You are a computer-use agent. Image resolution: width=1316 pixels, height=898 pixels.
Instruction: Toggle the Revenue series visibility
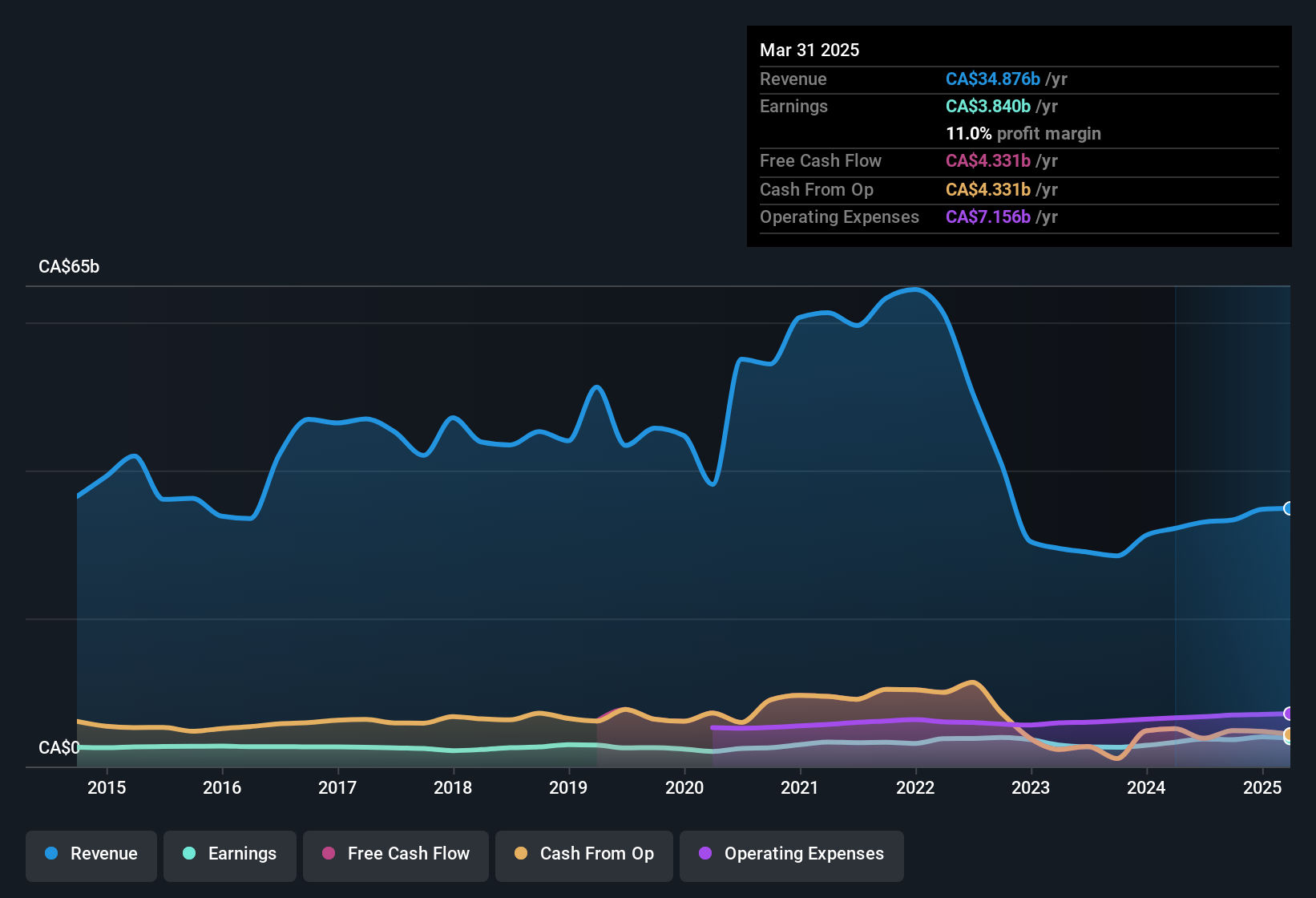(91, 855)
